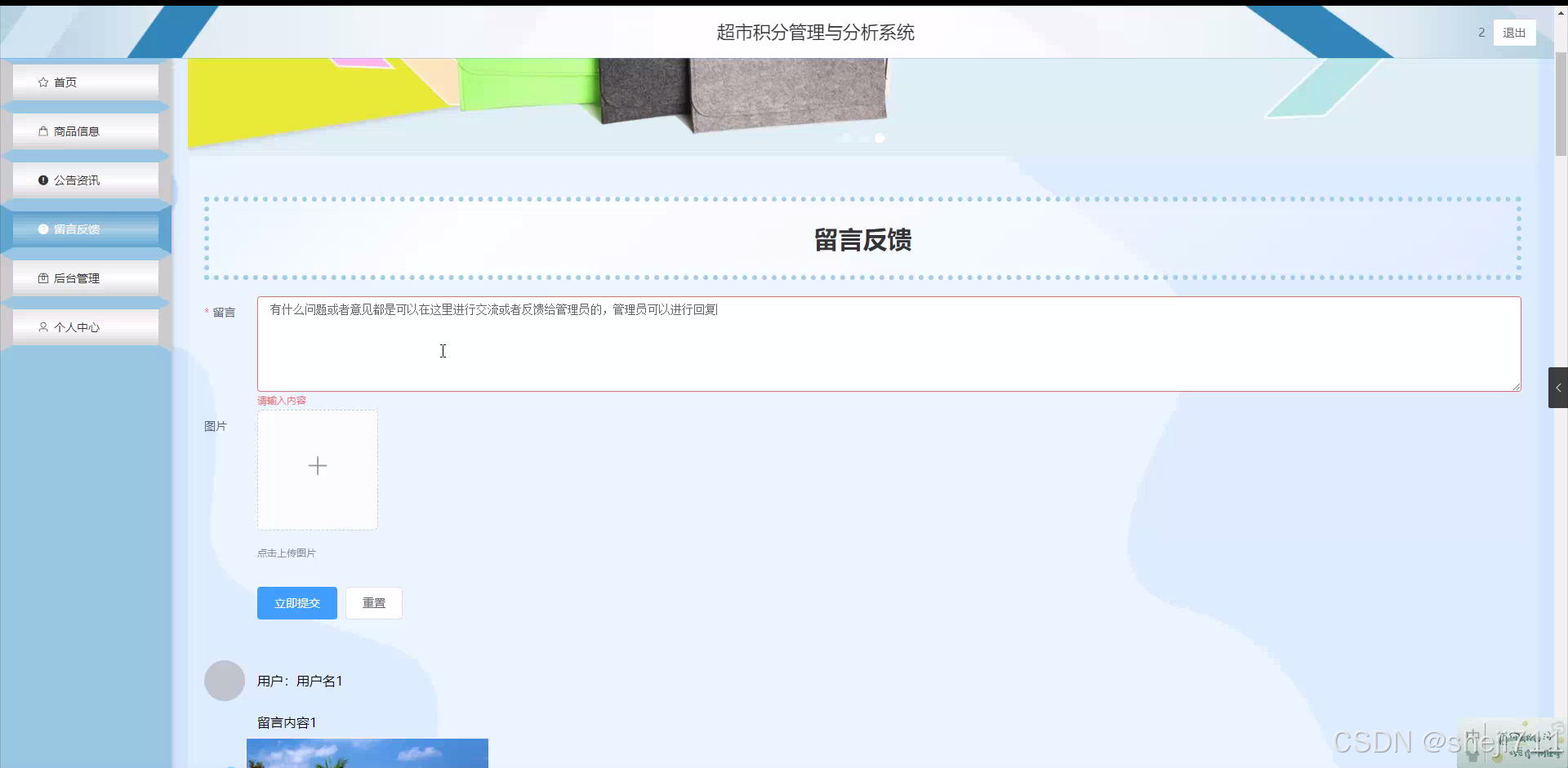Collapse the page with the right-edge chevron
Image resolution: width=1568 pixels, height=768 pixels.
point(1558,388)
